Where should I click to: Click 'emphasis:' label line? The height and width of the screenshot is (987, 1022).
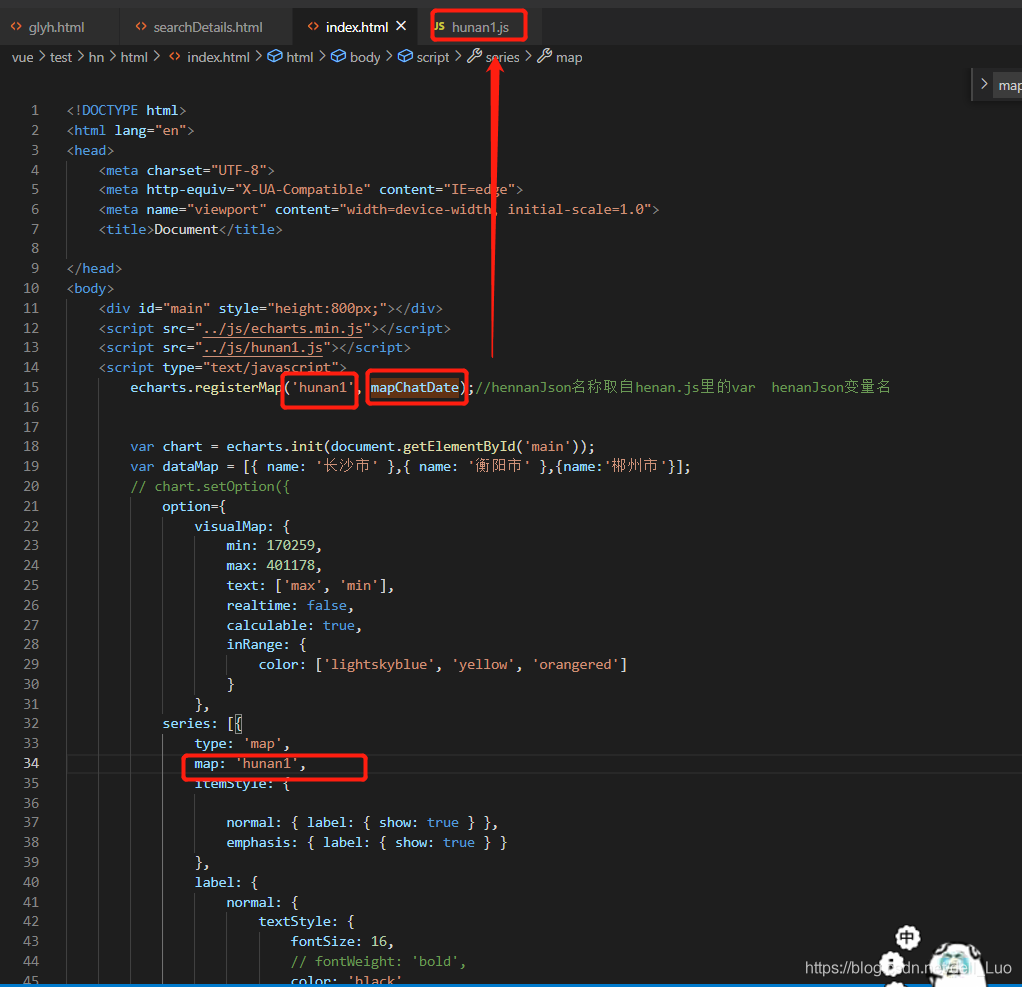366,843
